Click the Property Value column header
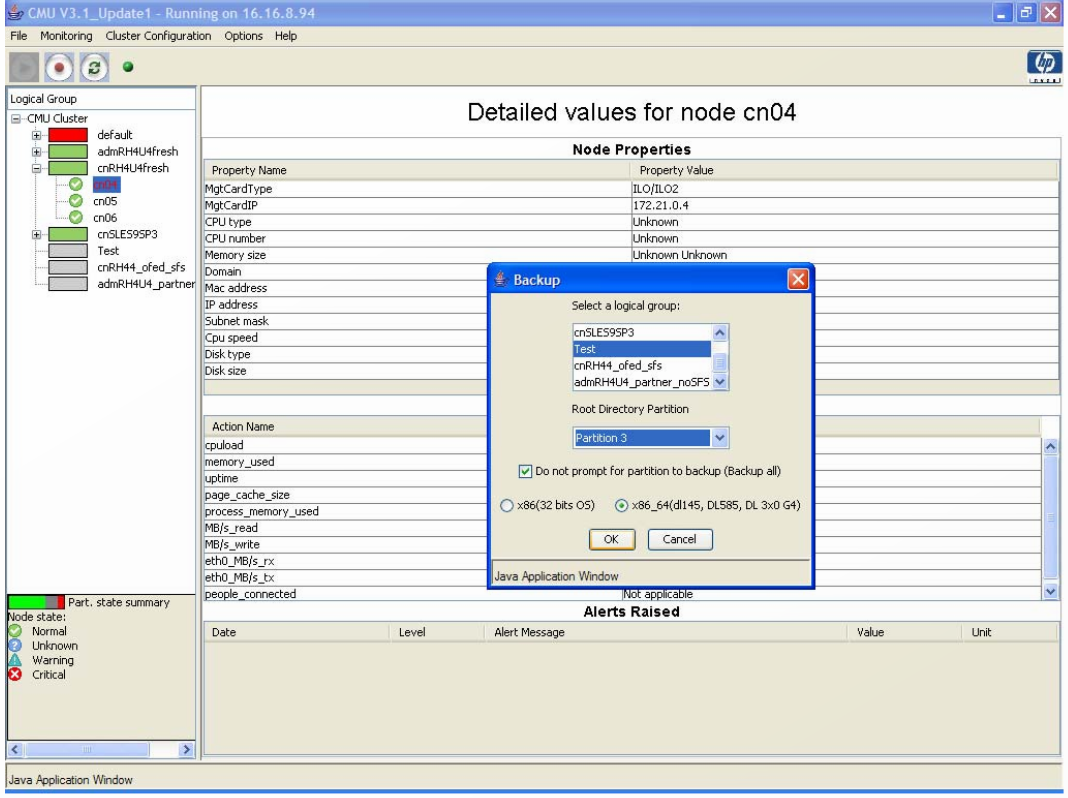Screen dimensions: 1068x798 click(x=845, y=170)
